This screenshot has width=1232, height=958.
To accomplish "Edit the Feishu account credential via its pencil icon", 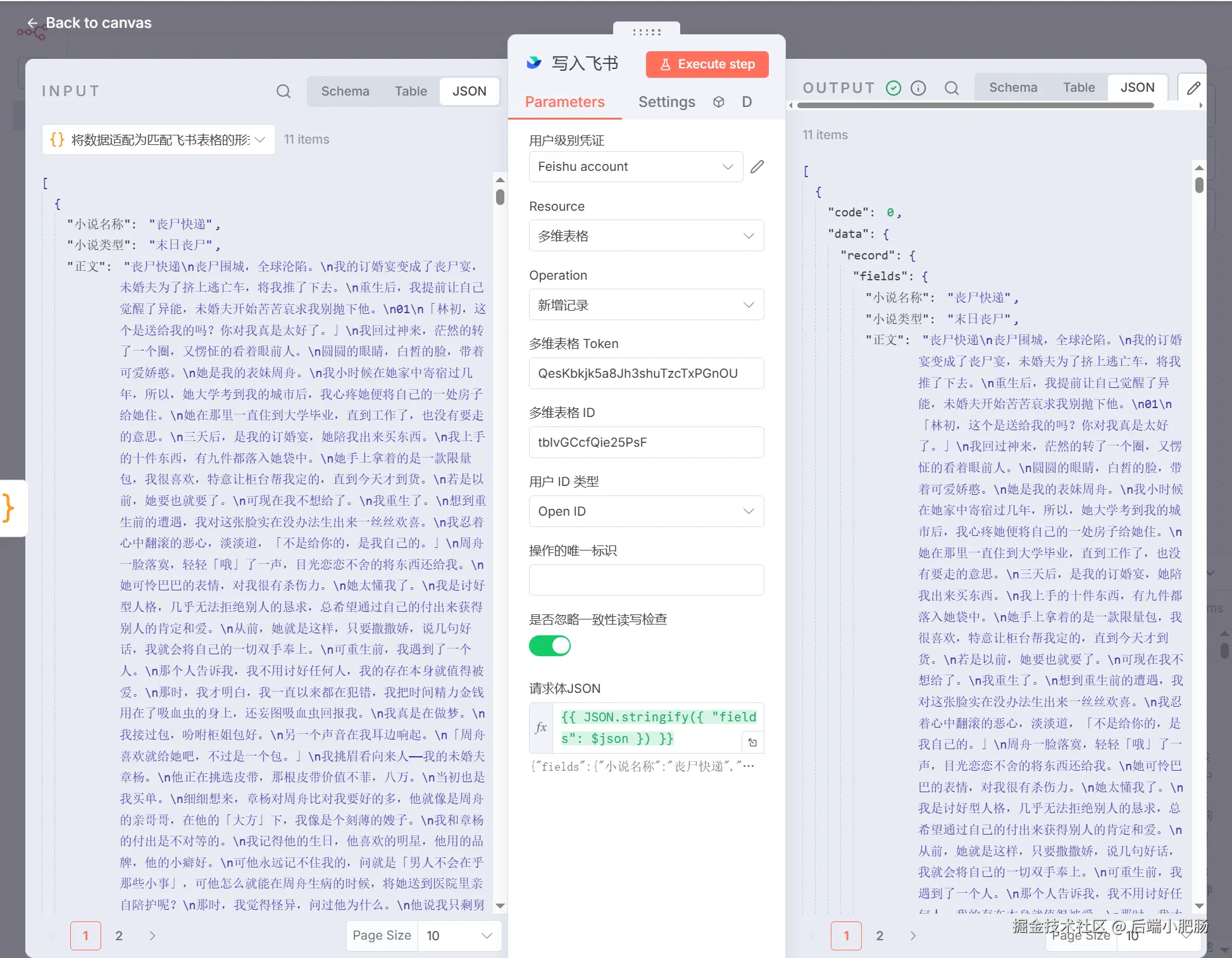I will pyautogui.click(x=757, y=166).
